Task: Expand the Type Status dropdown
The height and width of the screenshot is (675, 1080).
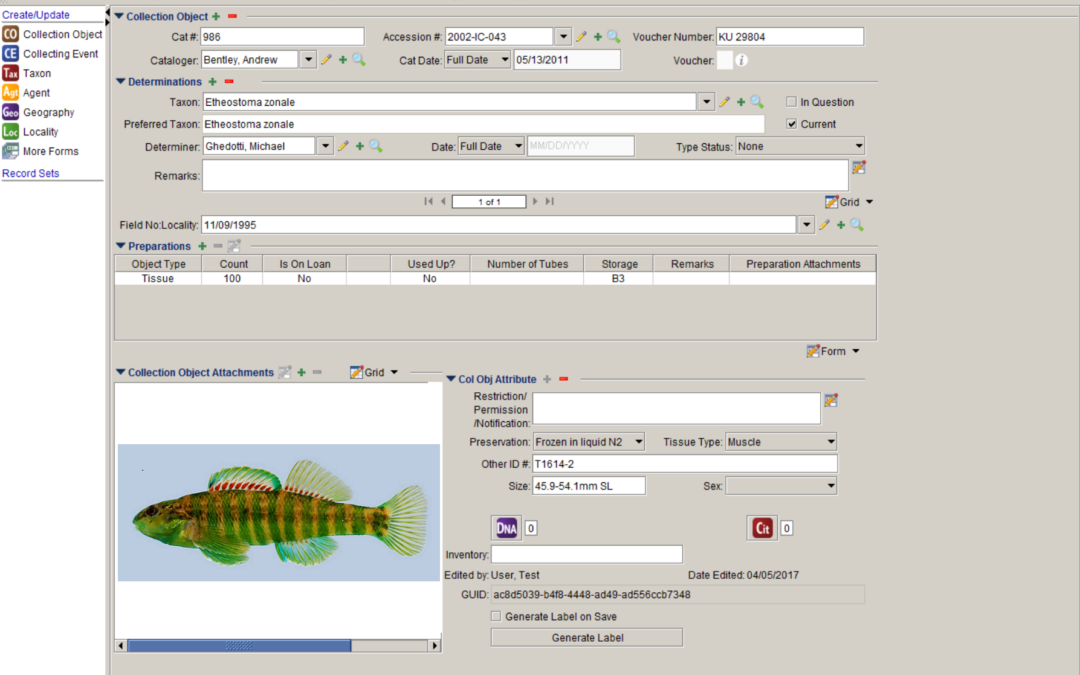Action: [x=800, y=146]
